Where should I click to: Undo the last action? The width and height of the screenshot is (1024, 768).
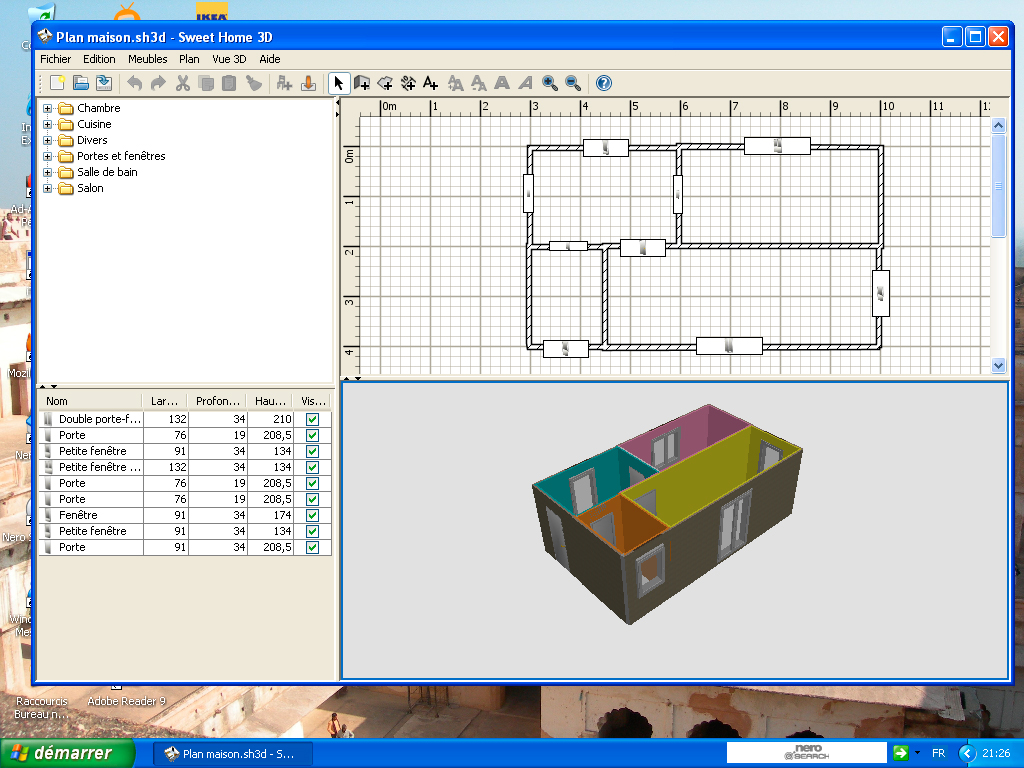point(135,83)
